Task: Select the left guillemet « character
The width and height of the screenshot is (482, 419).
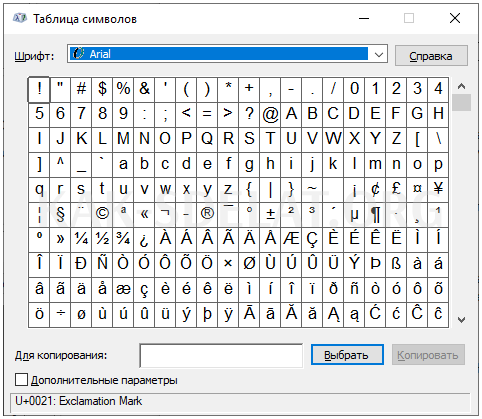Action: tap(144, 214)
